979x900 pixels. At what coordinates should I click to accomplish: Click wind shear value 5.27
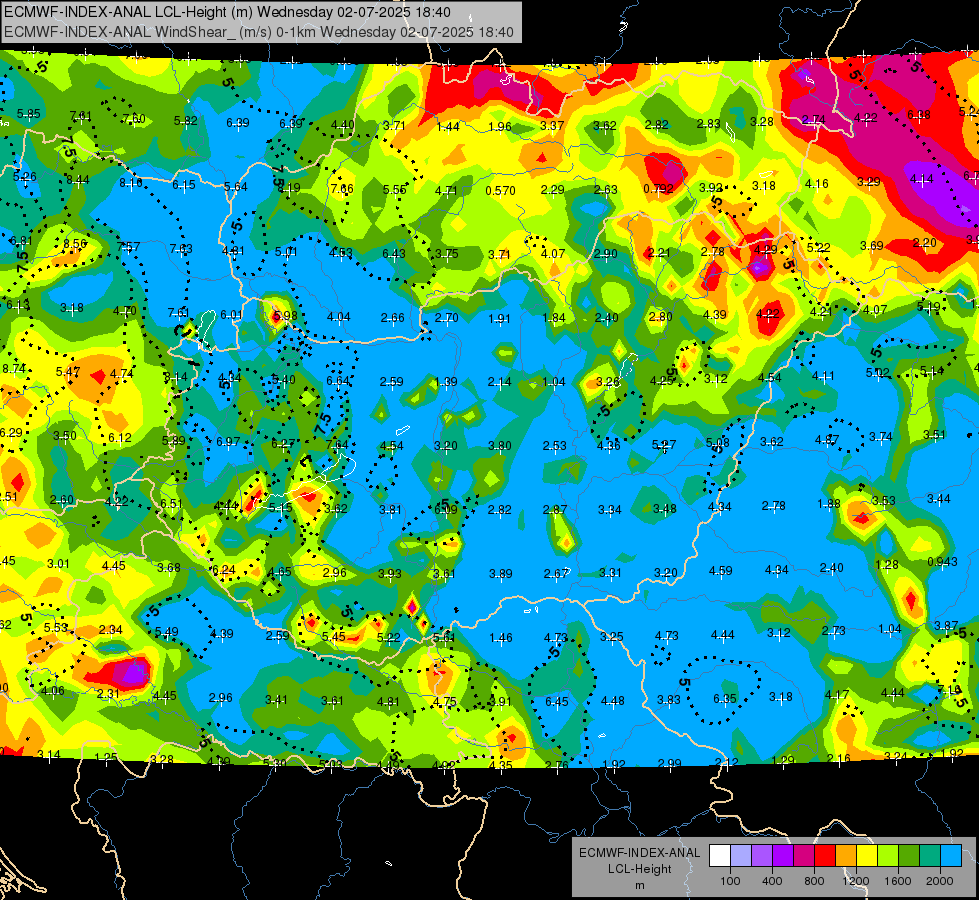(x=664, y=445)
